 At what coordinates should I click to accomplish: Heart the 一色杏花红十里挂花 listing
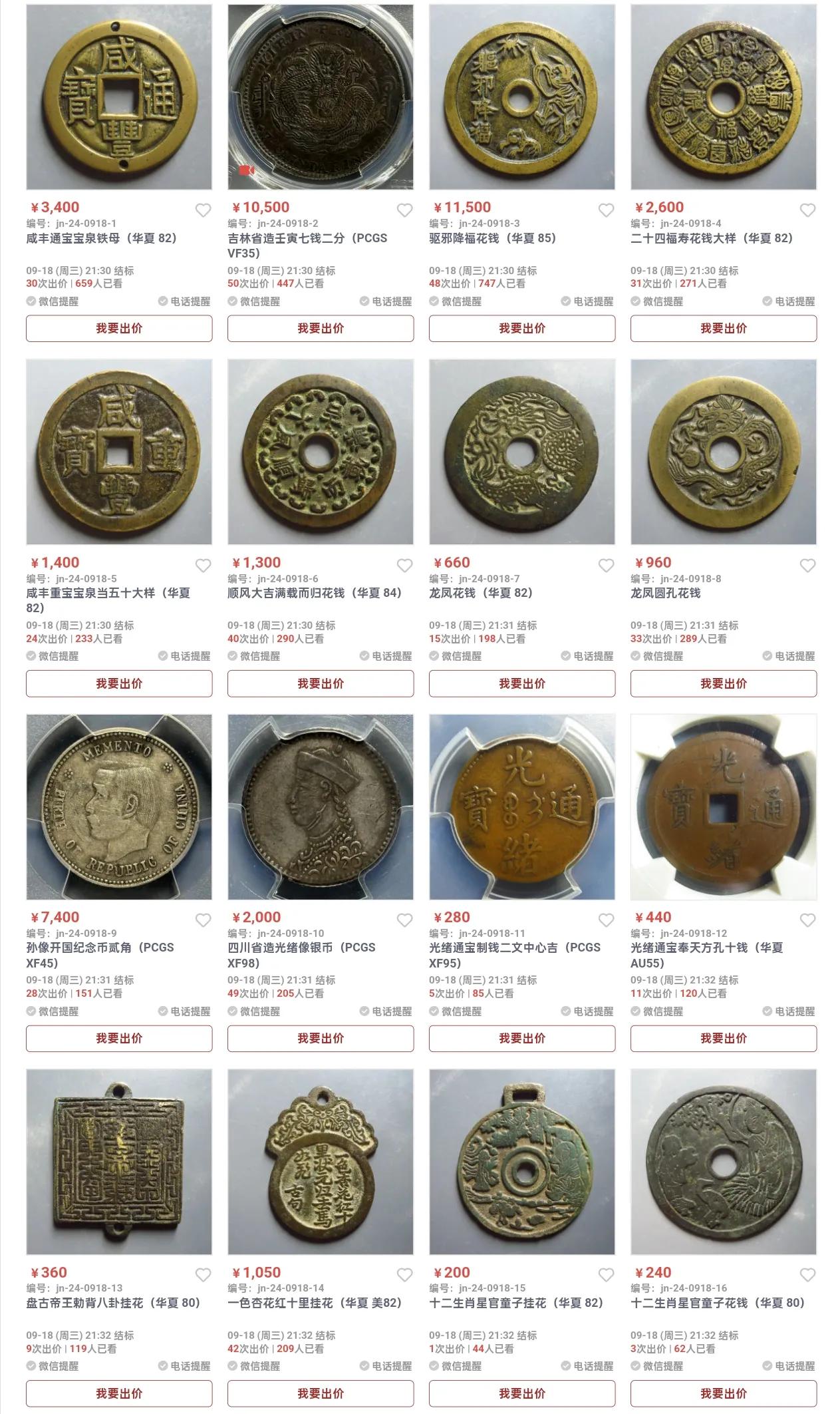click(x=404, y=1275)
